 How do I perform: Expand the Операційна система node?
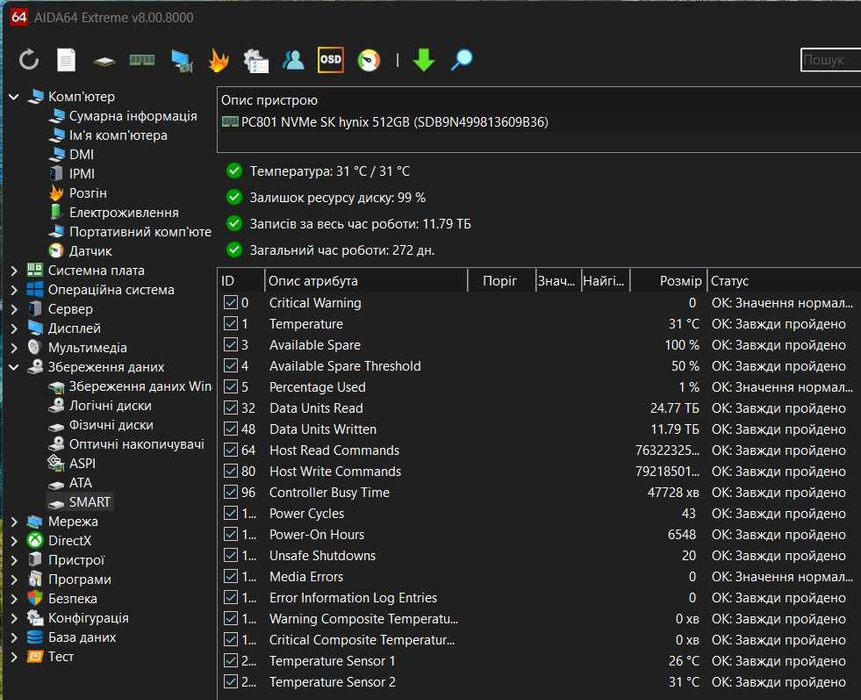[14, 290]
